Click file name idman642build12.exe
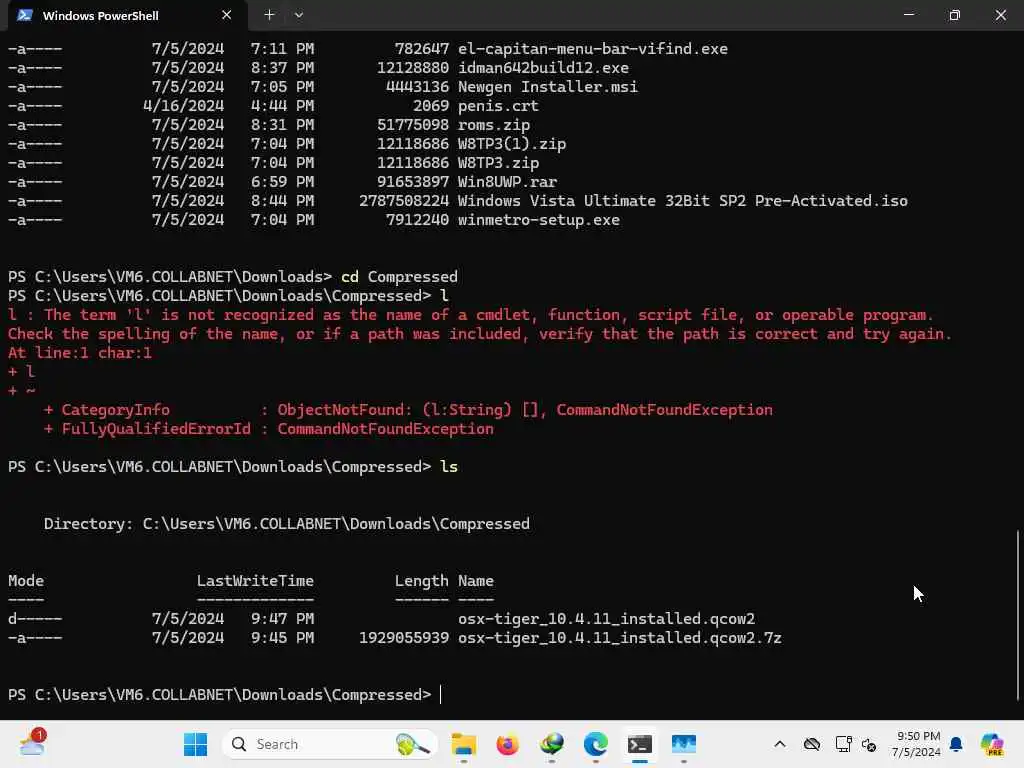The image size is (1024, 768). point(543,68)
